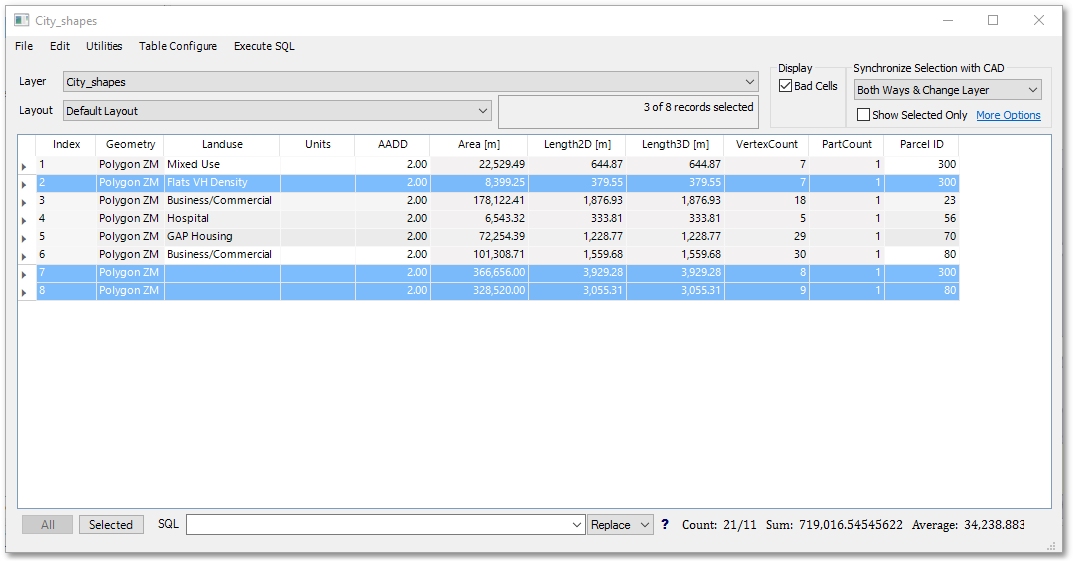Toggle the Bad Cells checkbox

click(x=786, y=86)
